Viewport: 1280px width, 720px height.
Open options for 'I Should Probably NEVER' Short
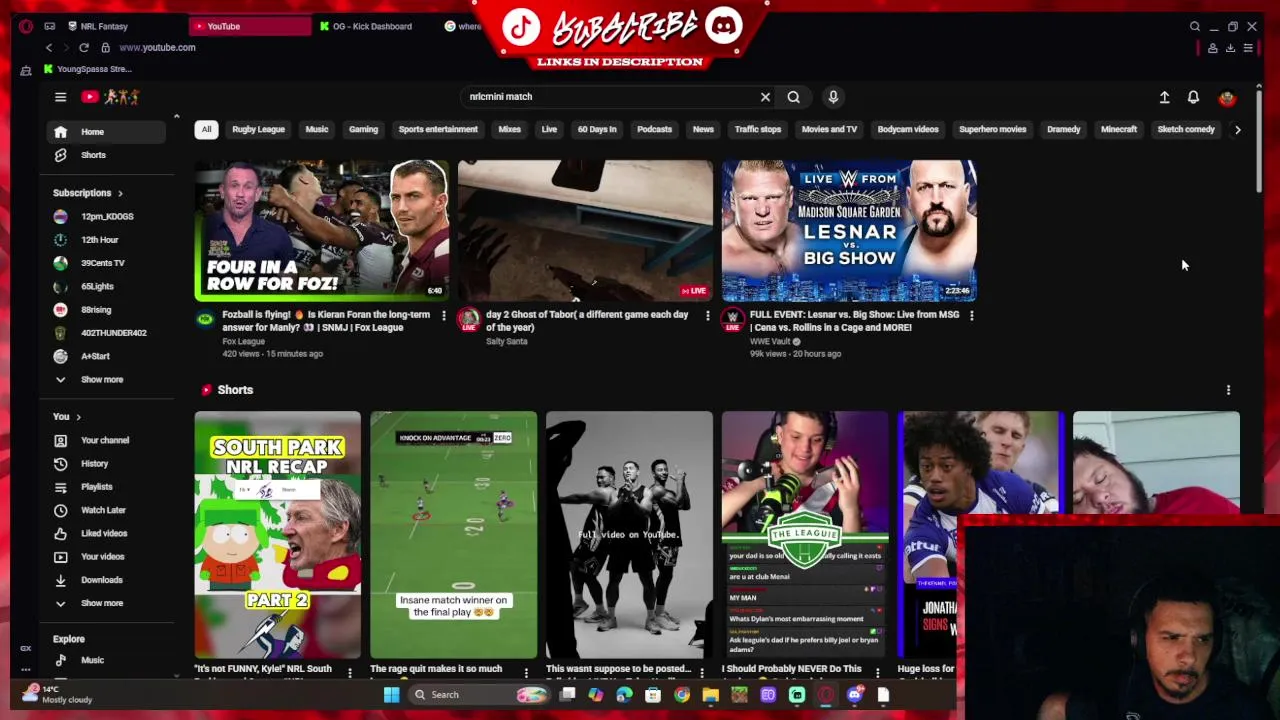[878, 672]
